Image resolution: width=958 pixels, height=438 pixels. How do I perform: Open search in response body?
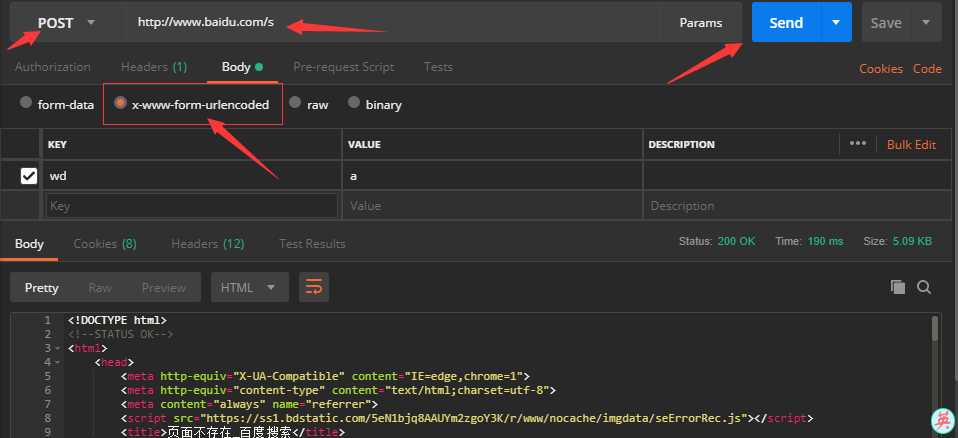[x=924, y=287]
